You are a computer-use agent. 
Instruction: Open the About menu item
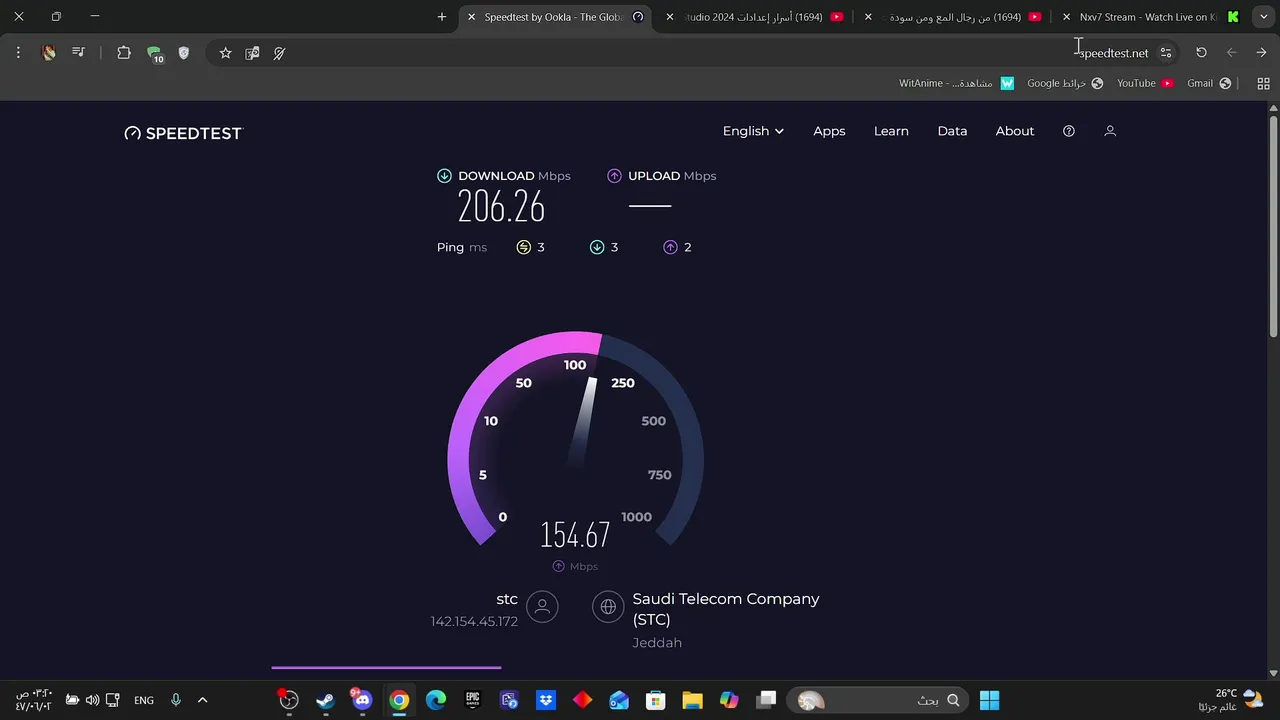point(1015,131)
